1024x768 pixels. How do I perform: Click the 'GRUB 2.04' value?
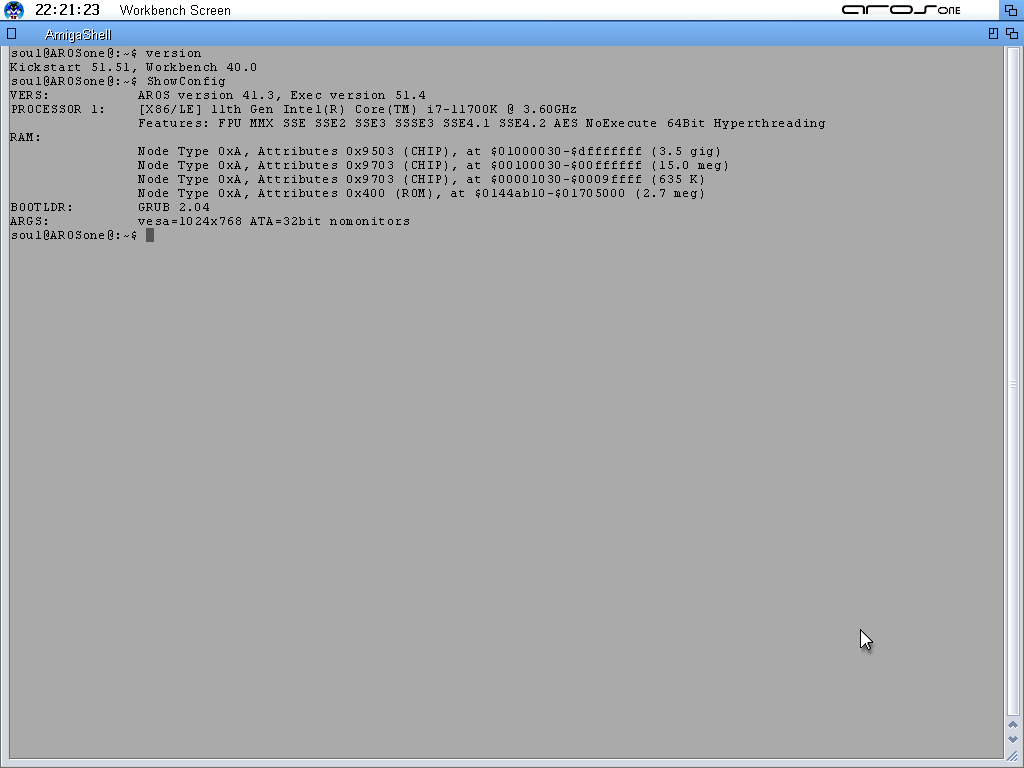(174, 208)
